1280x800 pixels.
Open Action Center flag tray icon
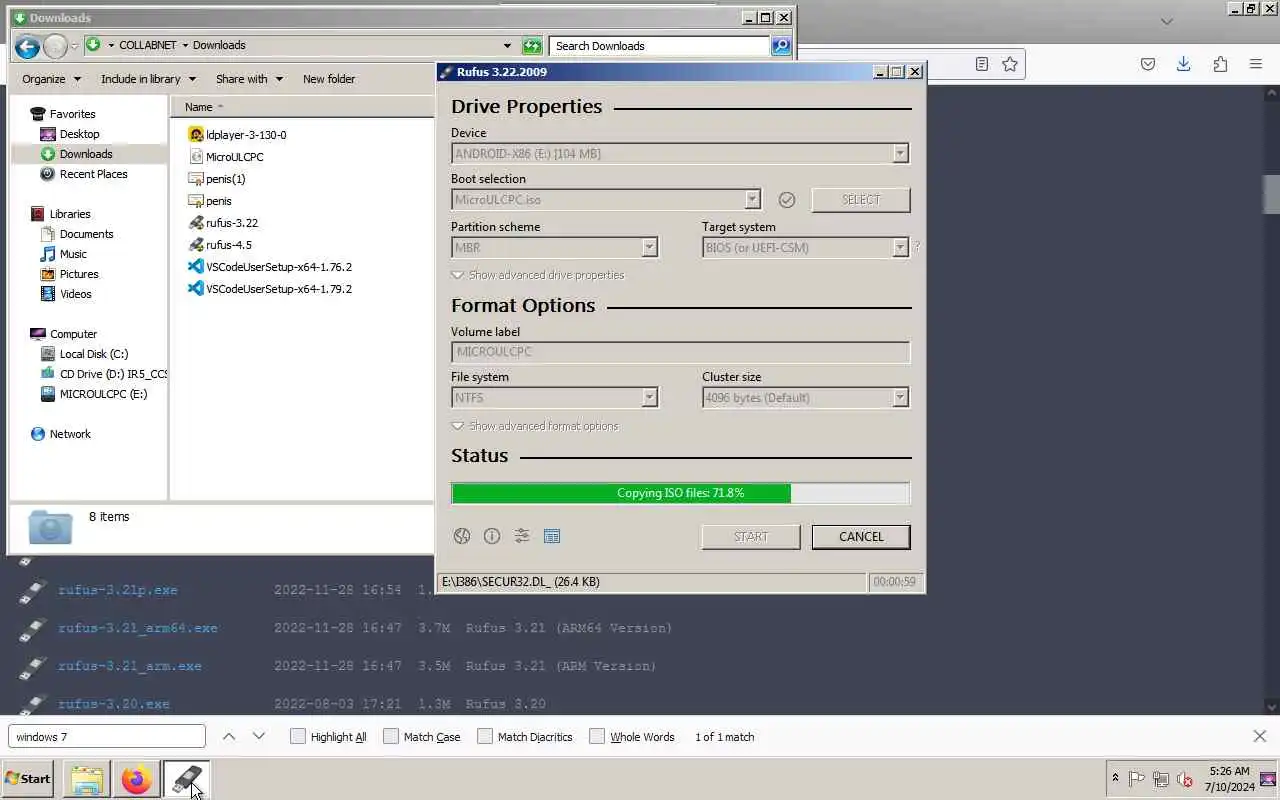pos(1137,779)
